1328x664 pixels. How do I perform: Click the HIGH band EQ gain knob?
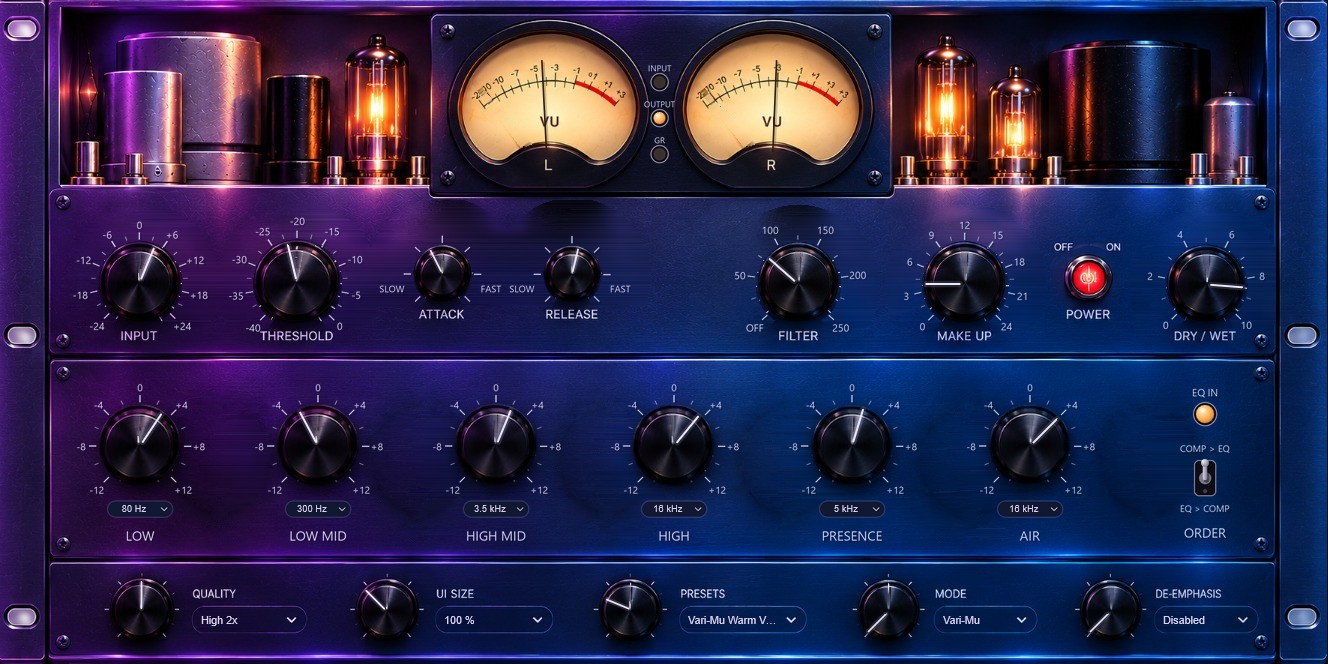coord(674,444)
